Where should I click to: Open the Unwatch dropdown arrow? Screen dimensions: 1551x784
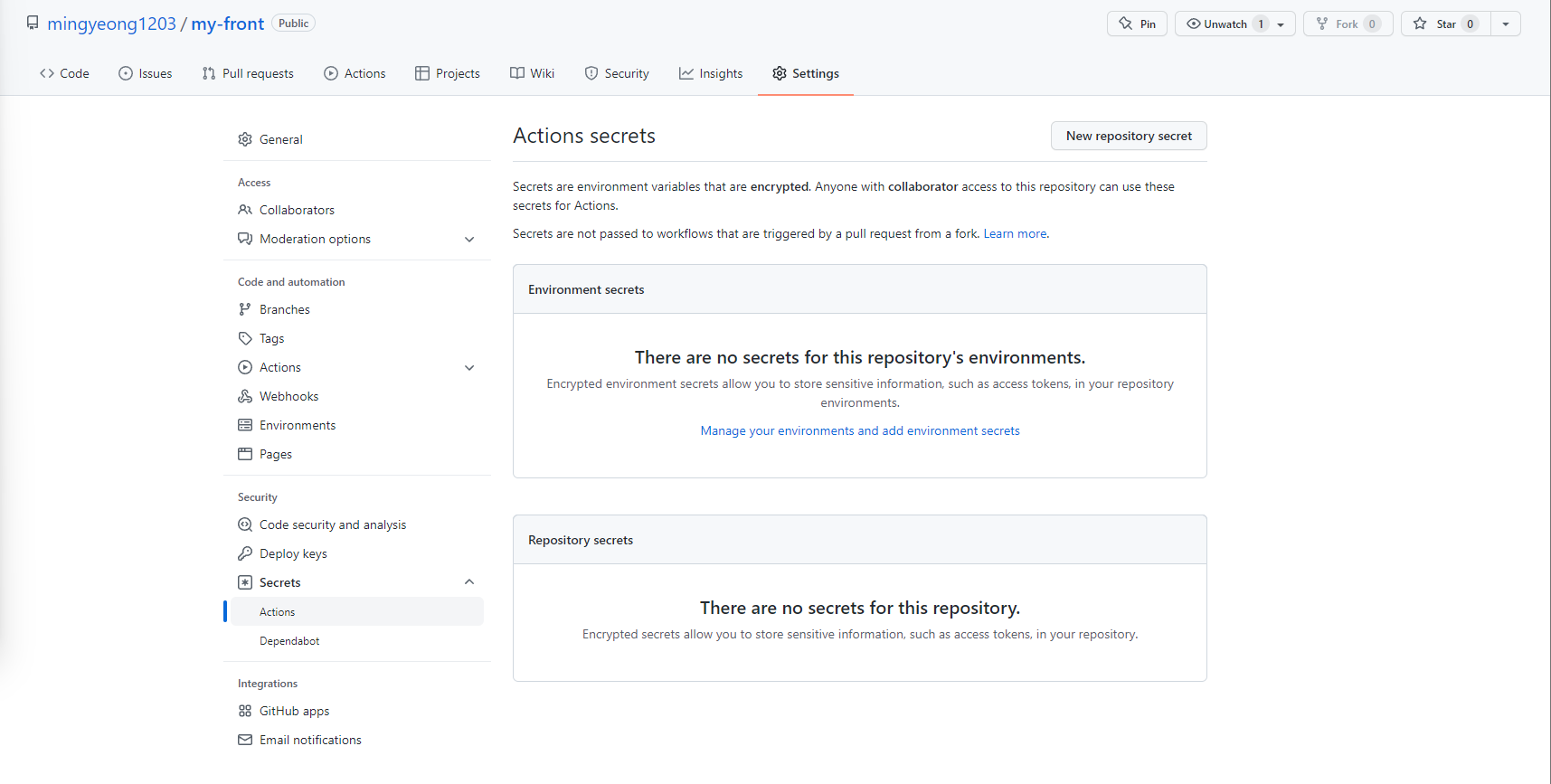coord(1281,24)
